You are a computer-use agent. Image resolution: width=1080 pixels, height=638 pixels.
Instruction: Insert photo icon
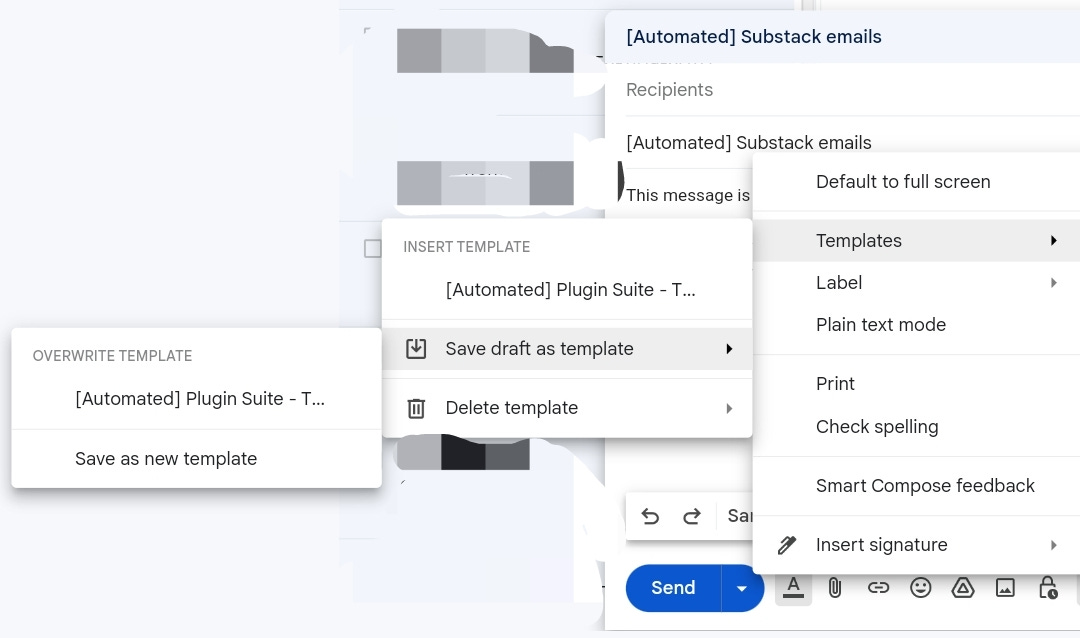pyautogui.click(x=1005, y=588)
